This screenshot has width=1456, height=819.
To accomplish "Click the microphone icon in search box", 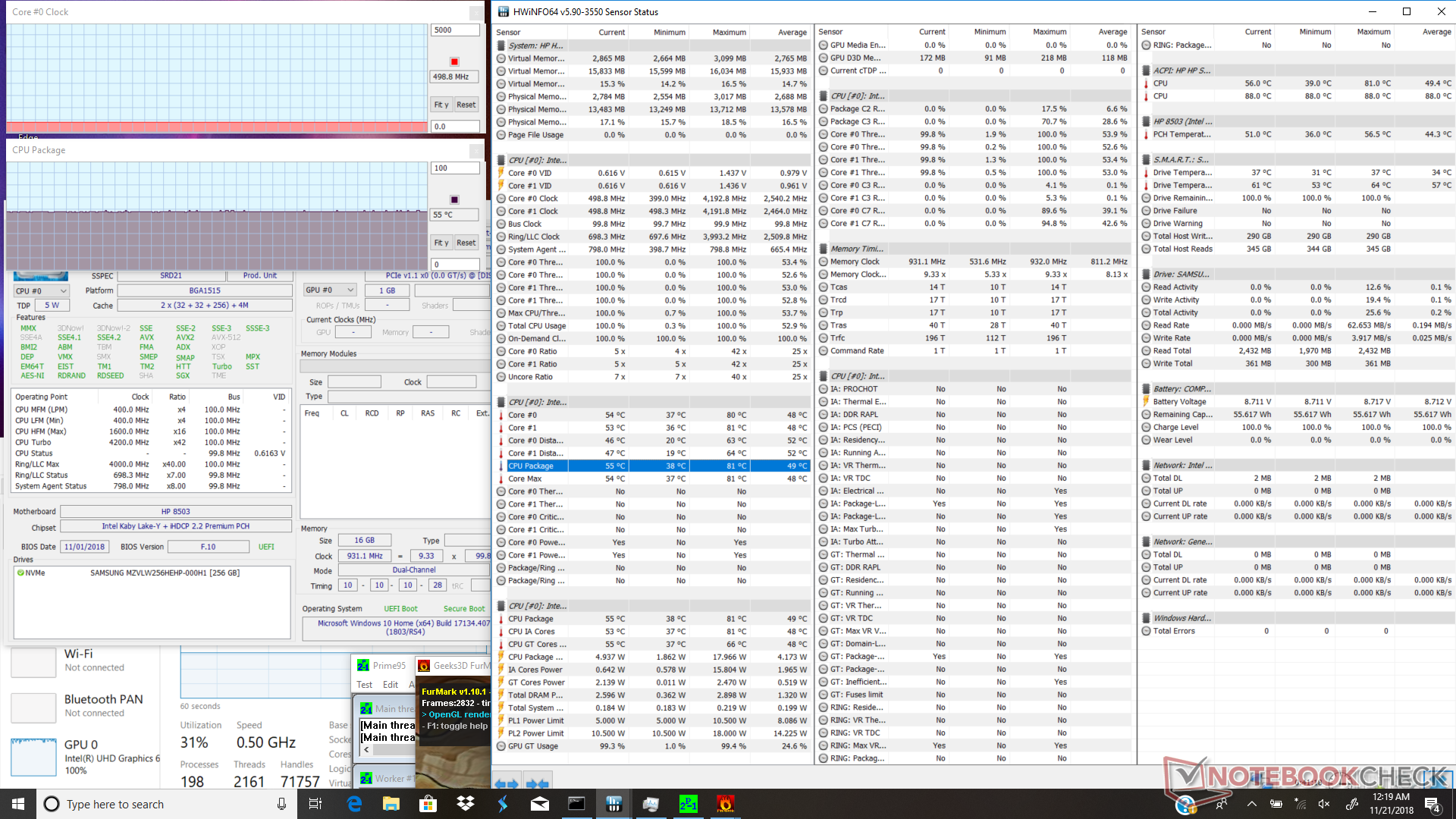I will coord(281,804).
